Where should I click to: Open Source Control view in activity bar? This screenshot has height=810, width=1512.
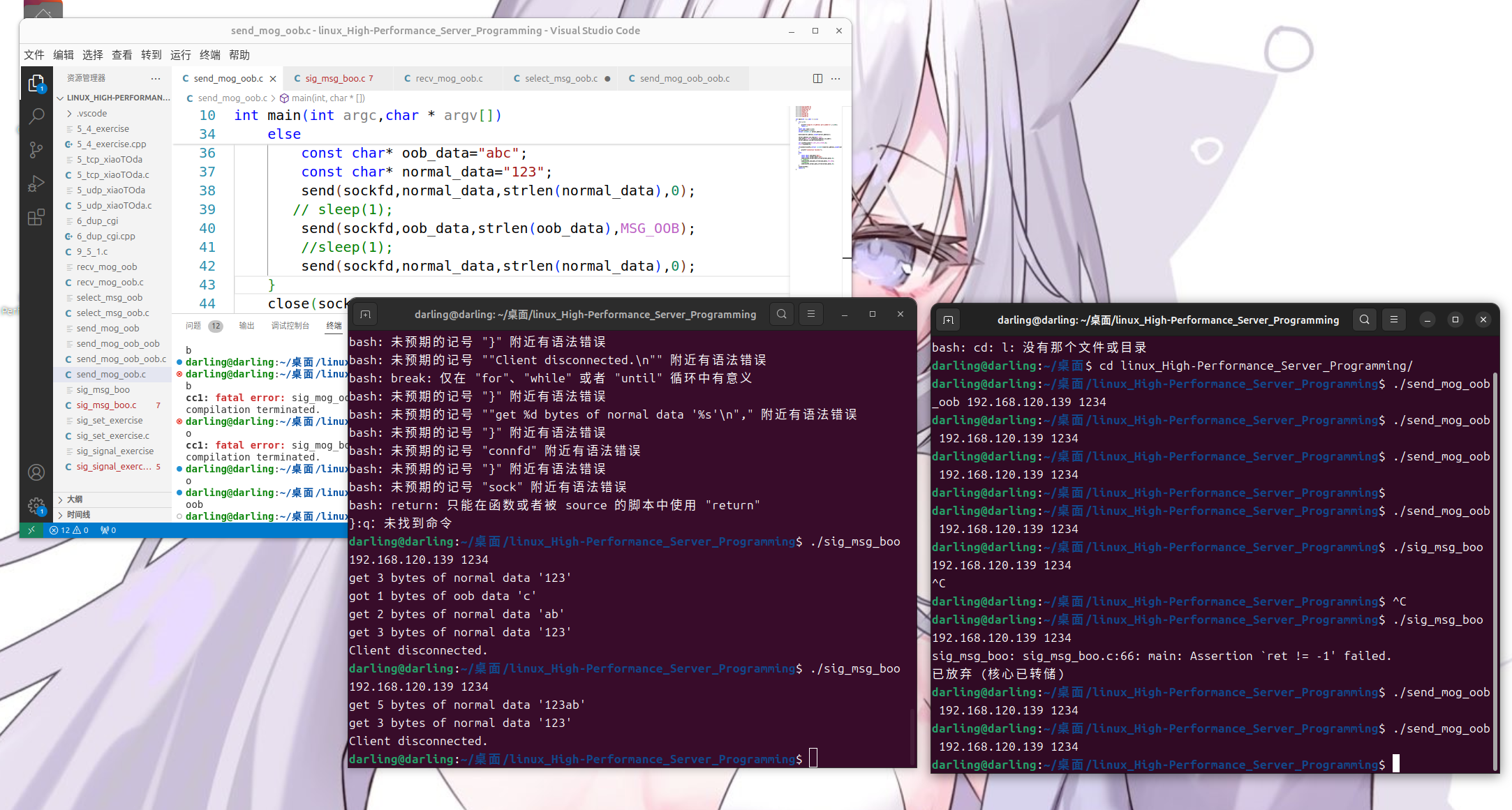tap(36, 150)
